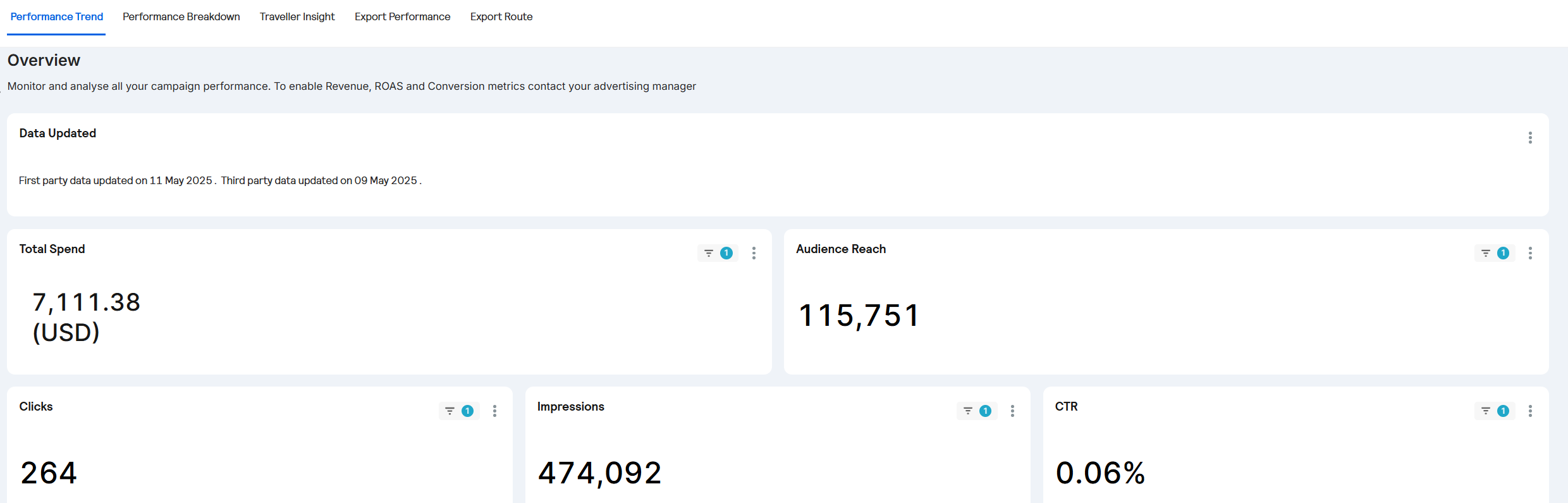Click the Impressions card title
The image size is (1568, 503).
coord(570,406)
